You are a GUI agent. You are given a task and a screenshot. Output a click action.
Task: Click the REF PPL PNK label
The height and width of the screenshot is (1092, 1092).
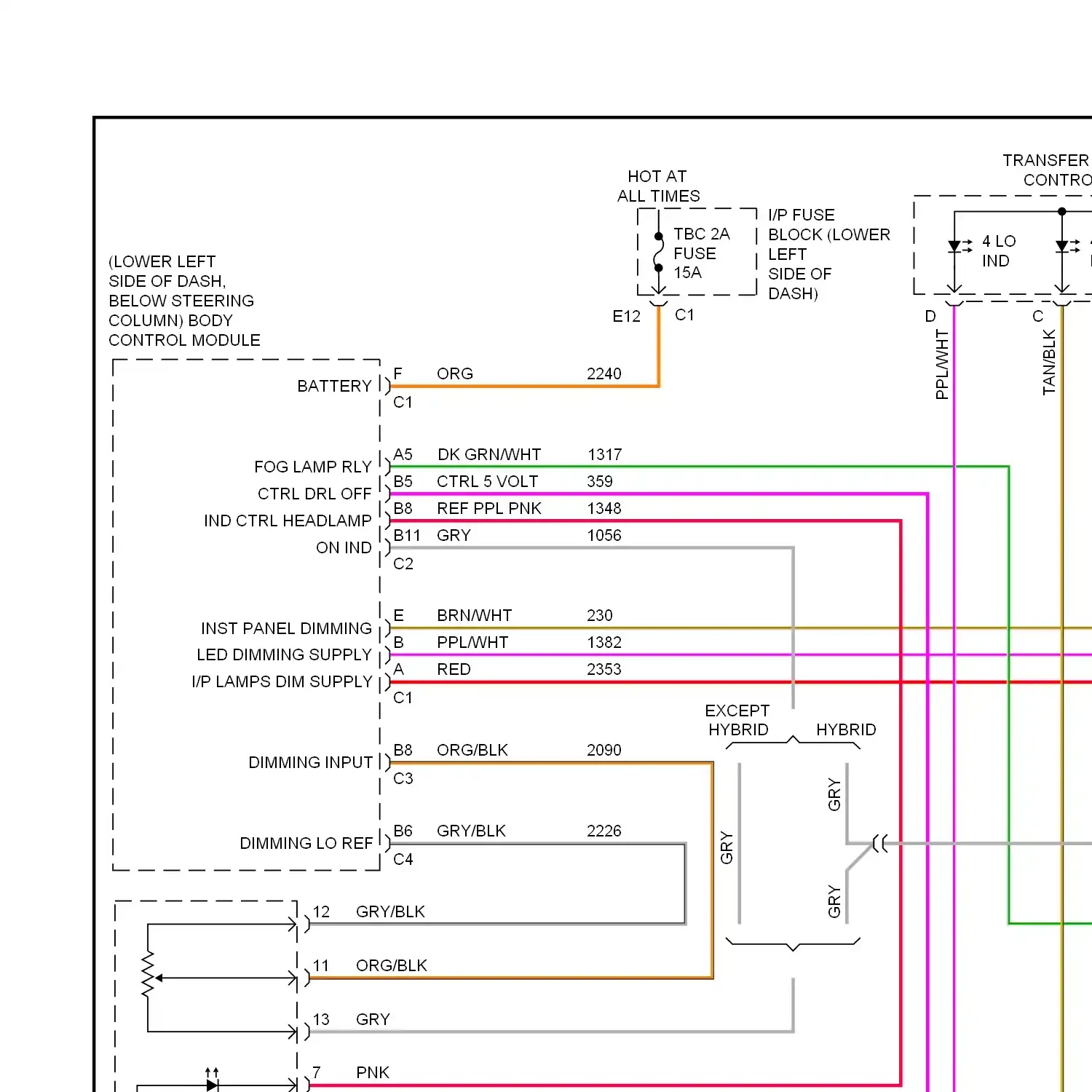pyautogui.click(x=489, y=508)
